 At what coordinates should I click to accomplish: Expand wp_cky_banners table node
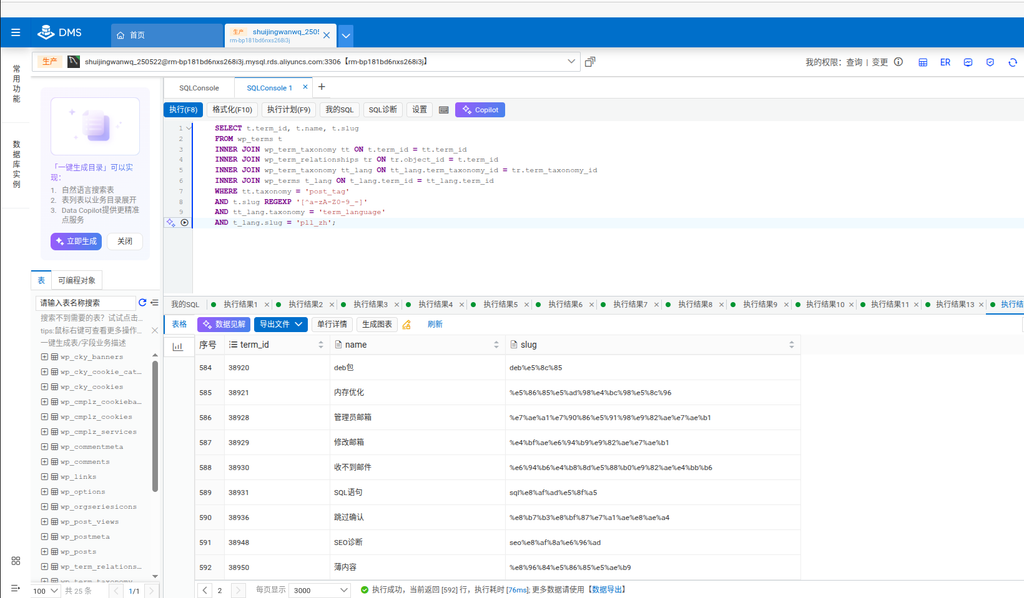(44, 357)
